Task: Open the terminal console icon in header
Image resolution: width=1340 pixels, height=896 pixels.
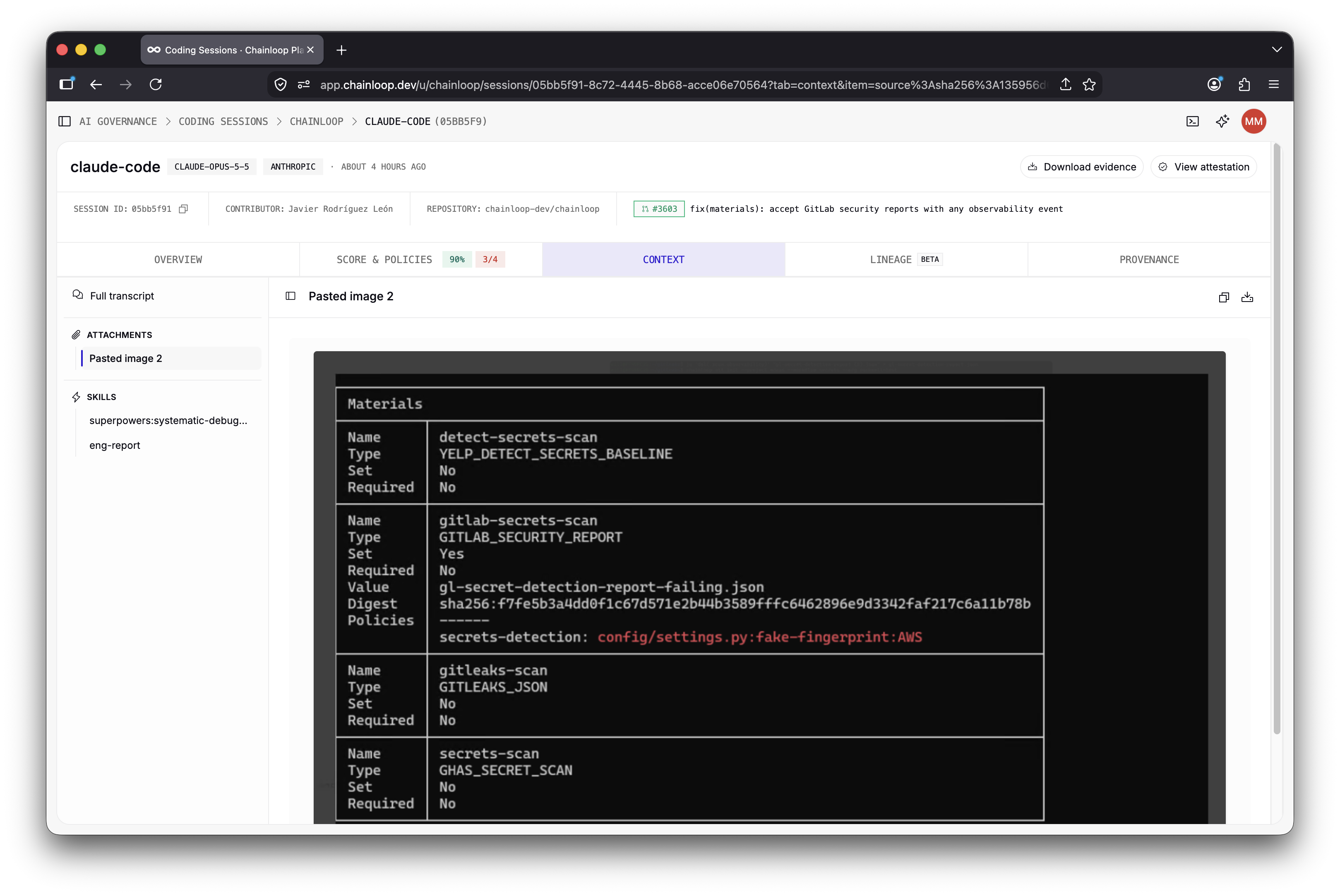Action: [x=1192, y=121]
